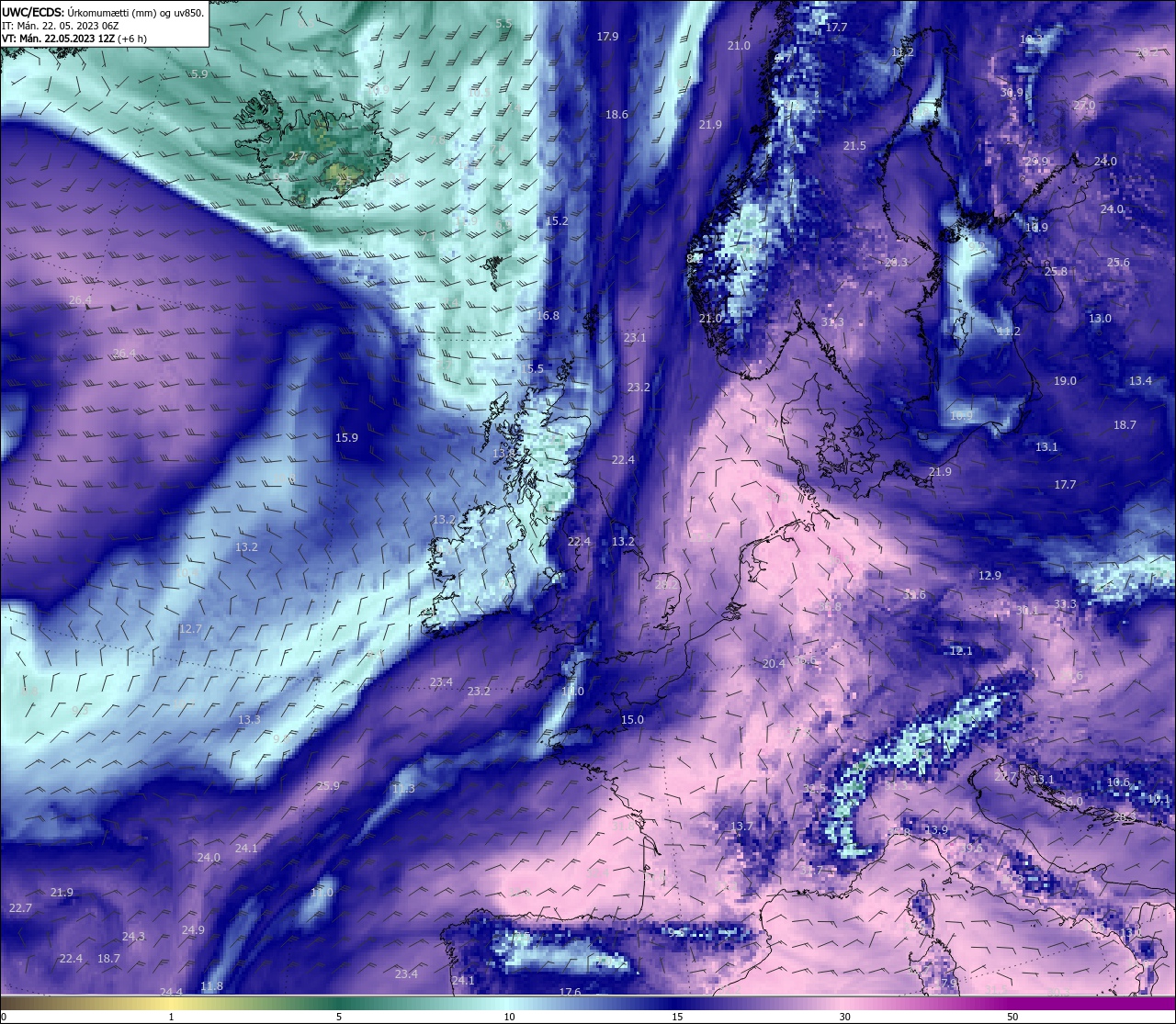Viewport: 1176px width, 1024px height.
Task: Click the map value 13.7
Action: [x=741, y=827]
